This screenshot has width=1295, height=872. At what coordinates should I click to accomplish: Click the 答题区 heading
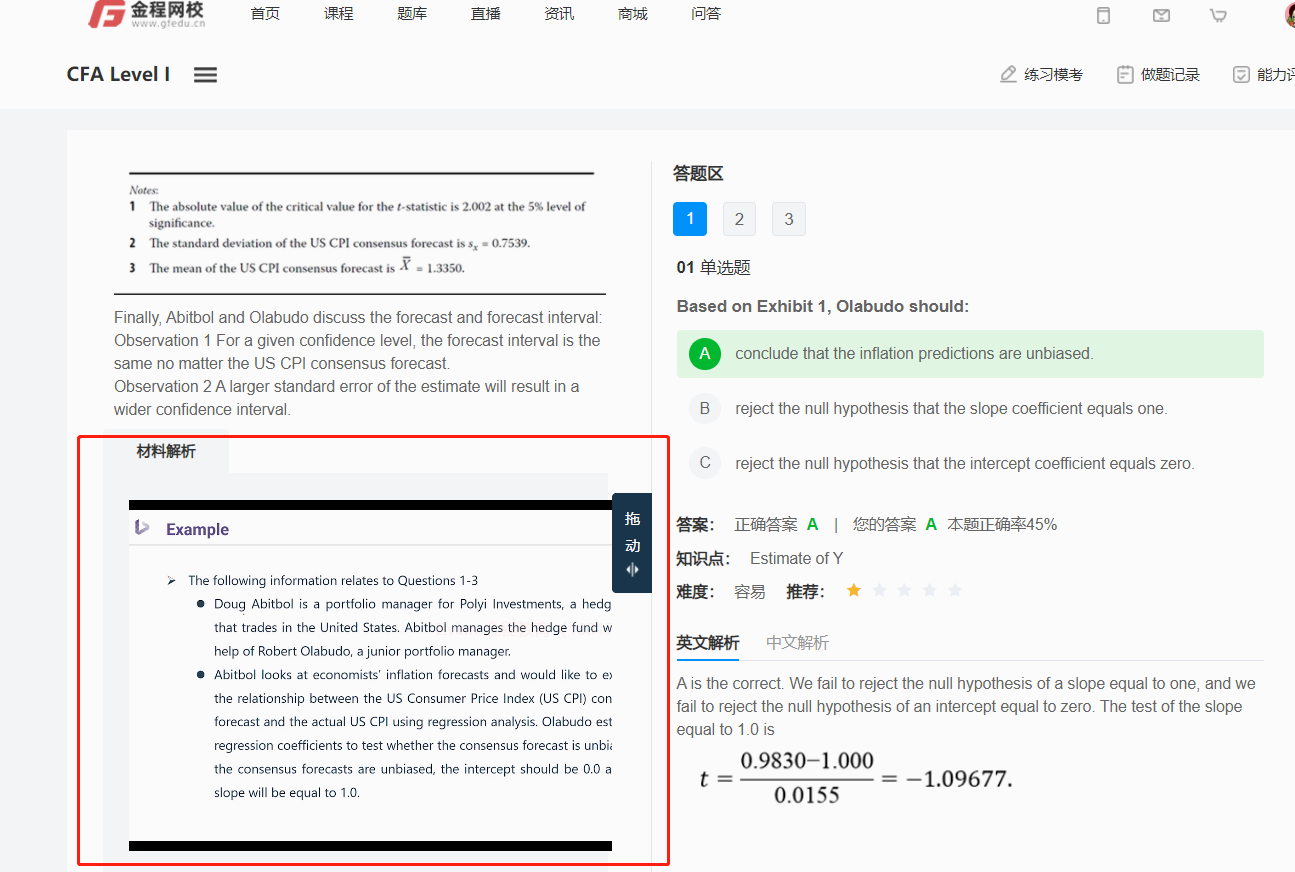click(x=698, y=174)
